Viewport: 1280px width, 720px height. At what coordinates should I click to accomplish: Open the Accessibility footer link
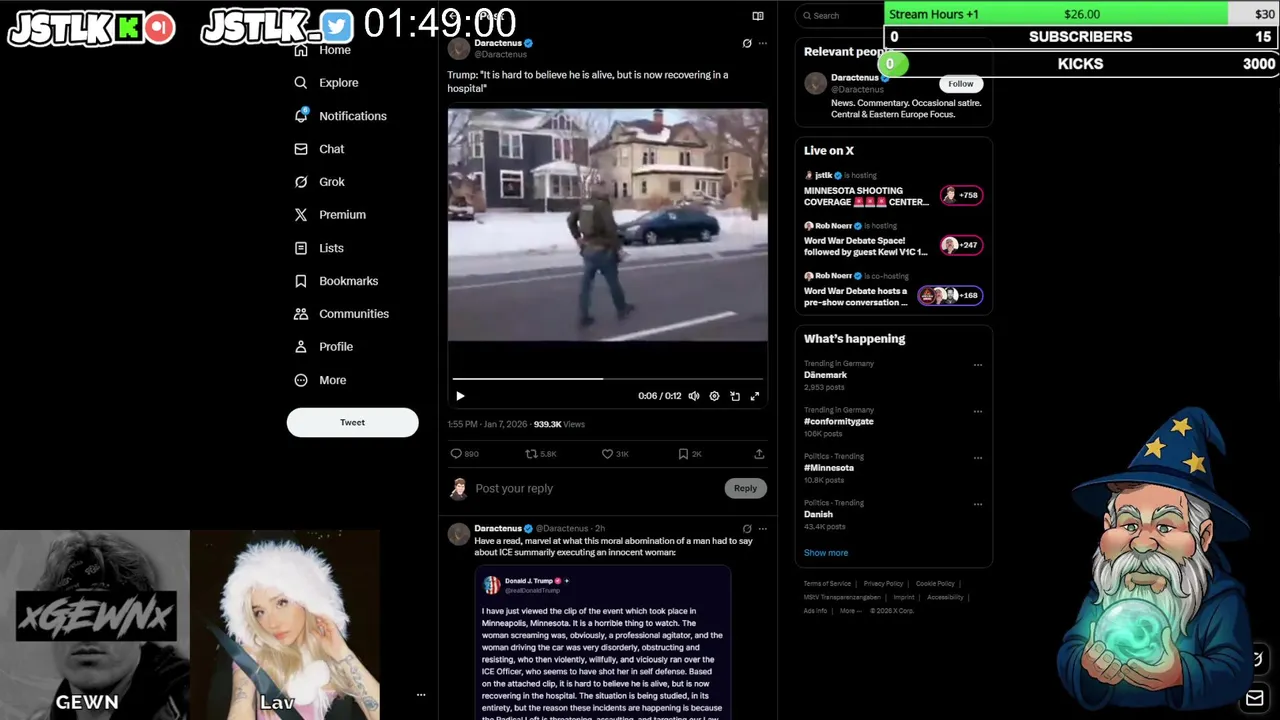[x=945, y=597]
